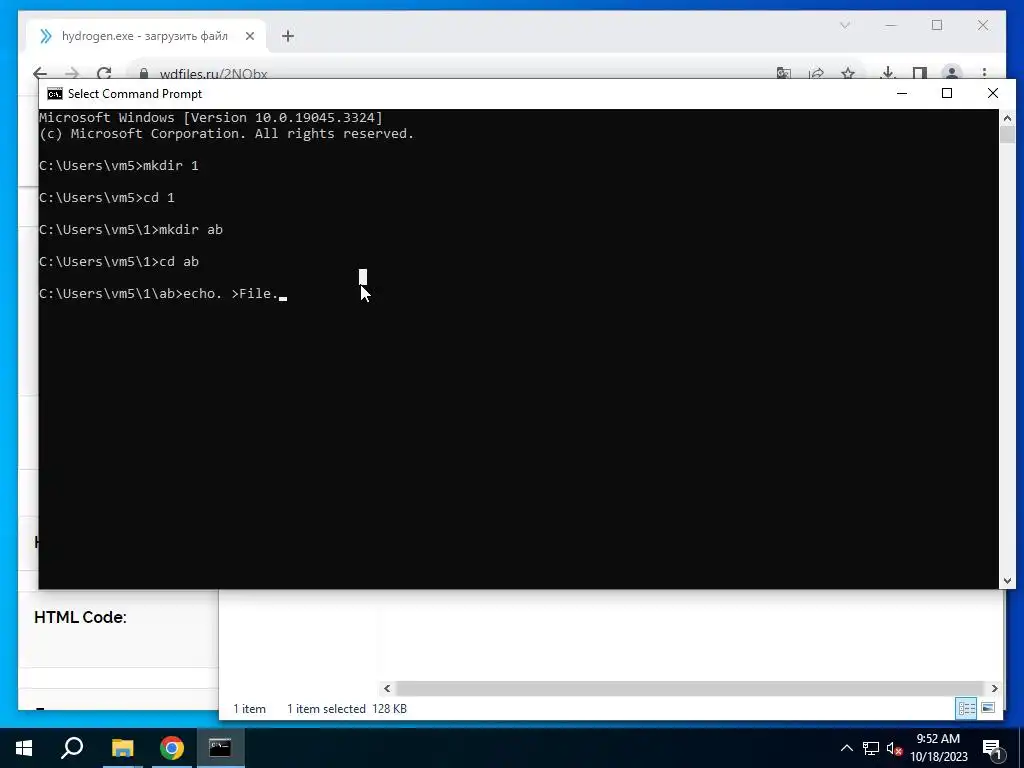Bookmark this page with star icon

point(848,74)
